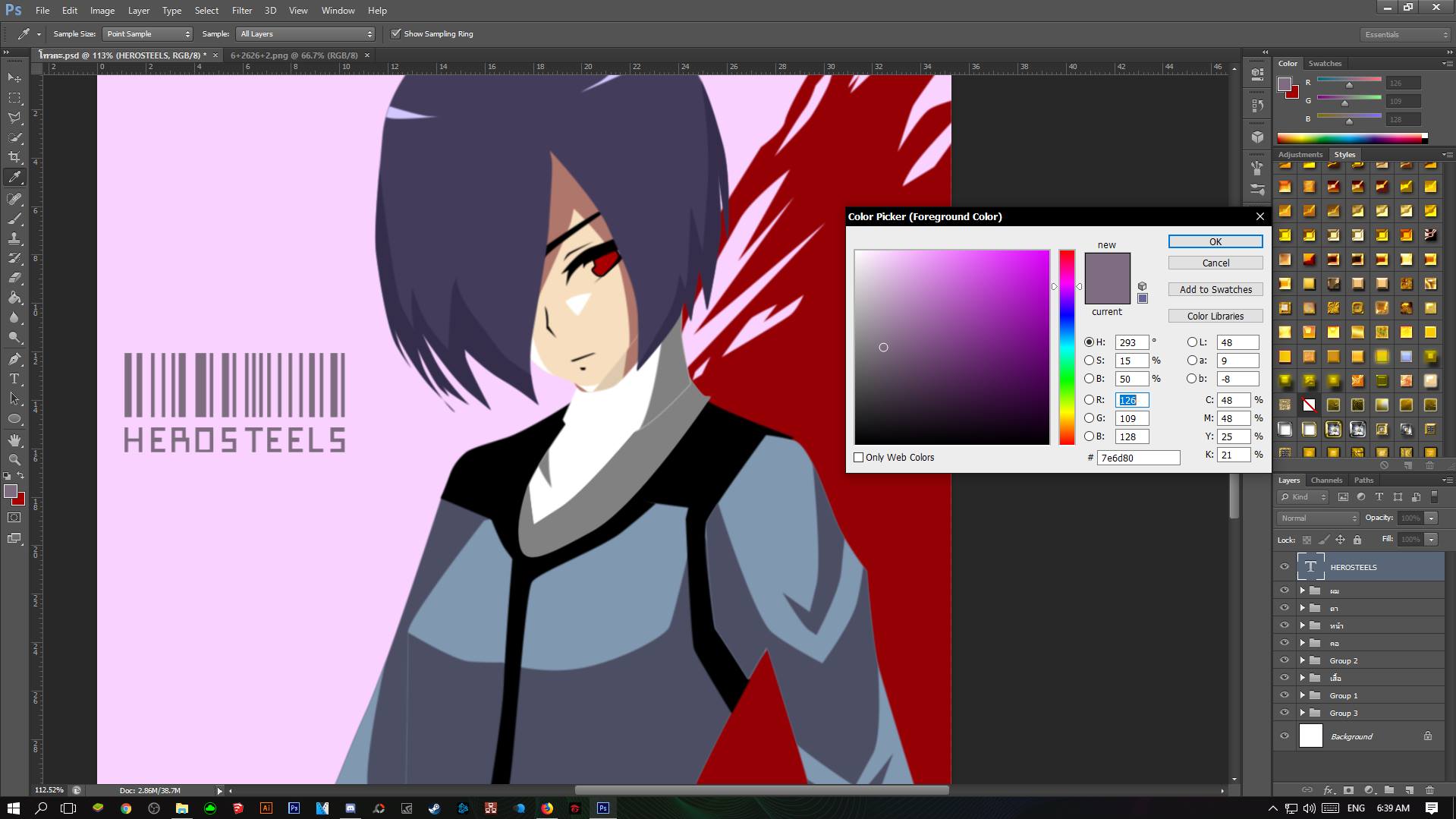Image resolution: width=1456 pixels, height=819 pixels.
Task: Click the current color swatch in picker
Action: coord(1107,291)
